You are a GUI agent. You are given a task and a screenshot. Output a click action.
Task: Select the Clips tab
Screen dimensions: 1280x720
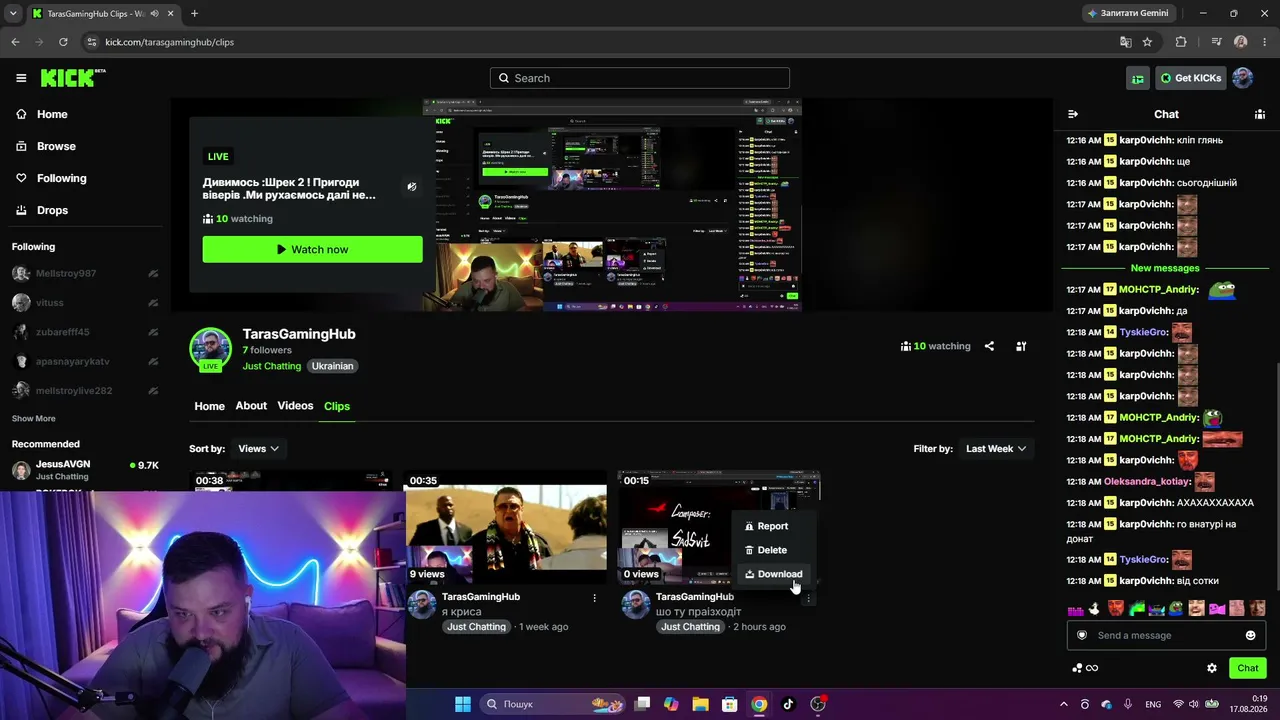337,406
